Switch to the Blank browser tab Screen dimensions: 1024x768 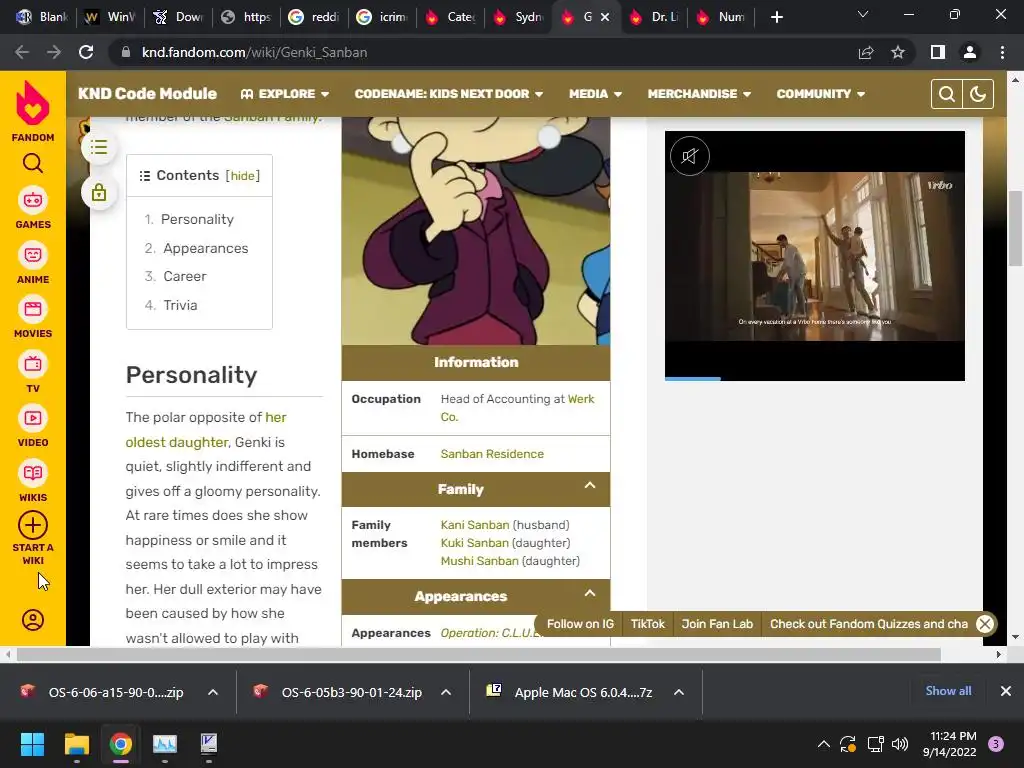tap(41, 17)
